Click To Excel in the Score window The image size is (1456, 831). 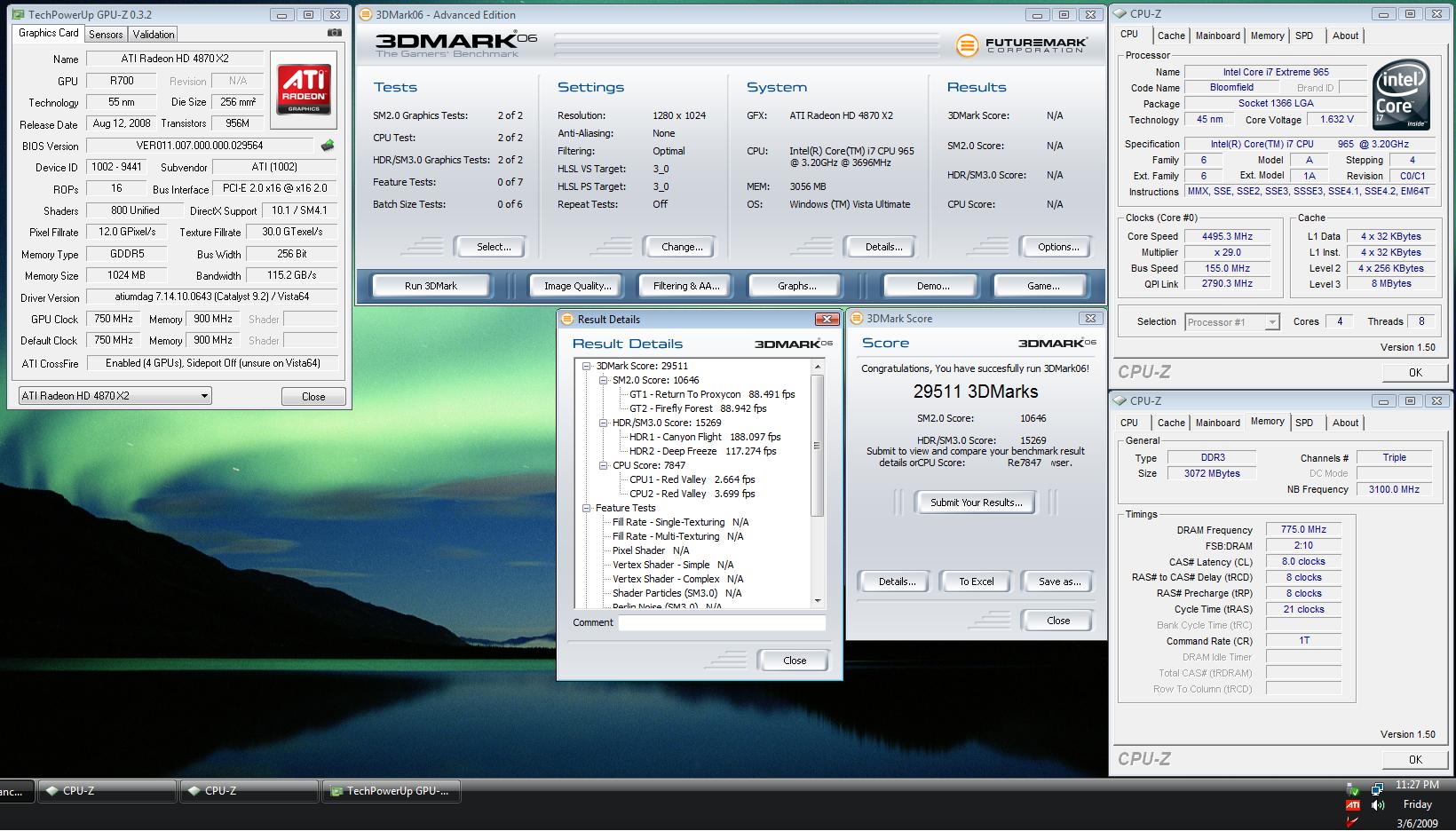pyautogui.click(x=976, y=582)
